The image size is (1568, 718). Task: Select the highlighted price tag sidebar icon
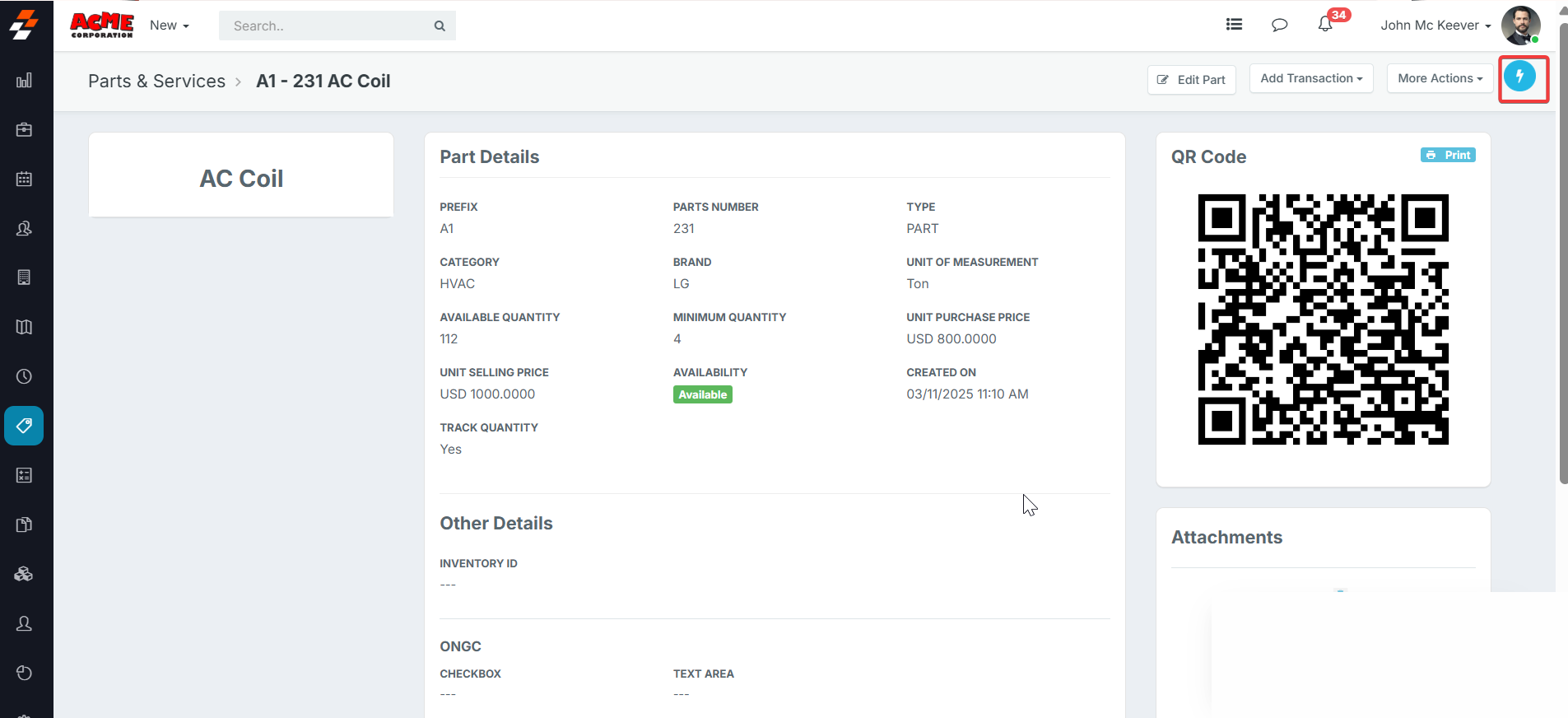tap(24, 426)
